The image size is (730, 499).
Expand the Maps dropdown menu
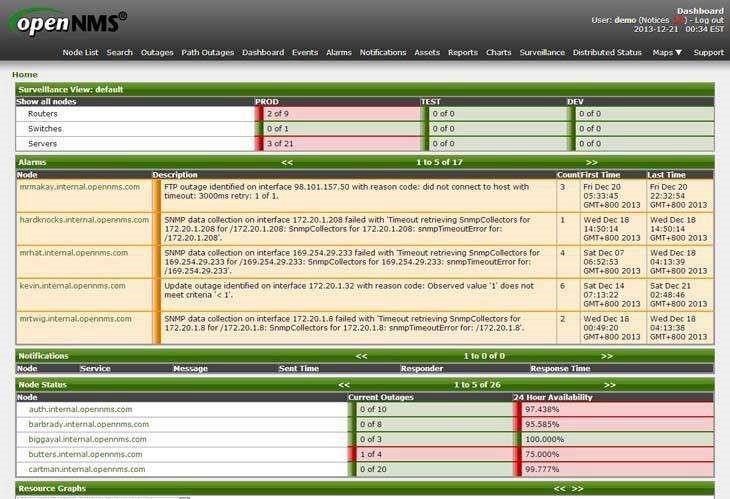tap(667, 53)
